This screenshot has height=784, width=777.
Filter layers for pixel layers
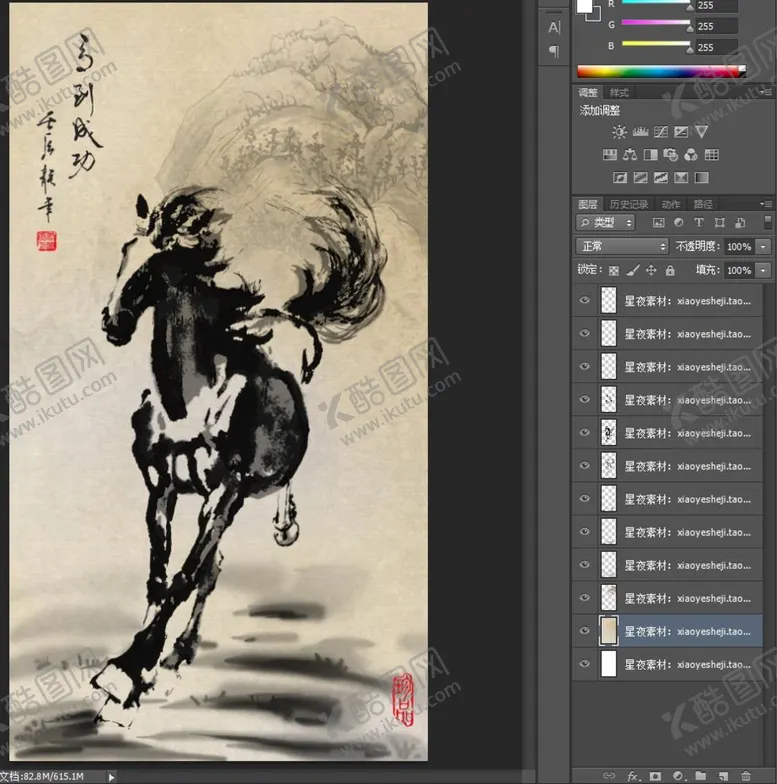659,222
